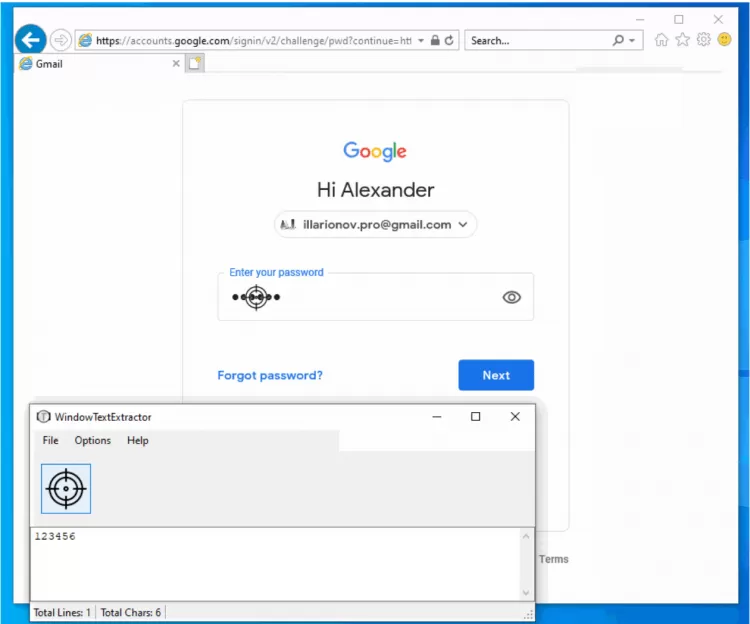750x624 pixels.
Task: Click the browser forward arrow
Action: [60, 40]
